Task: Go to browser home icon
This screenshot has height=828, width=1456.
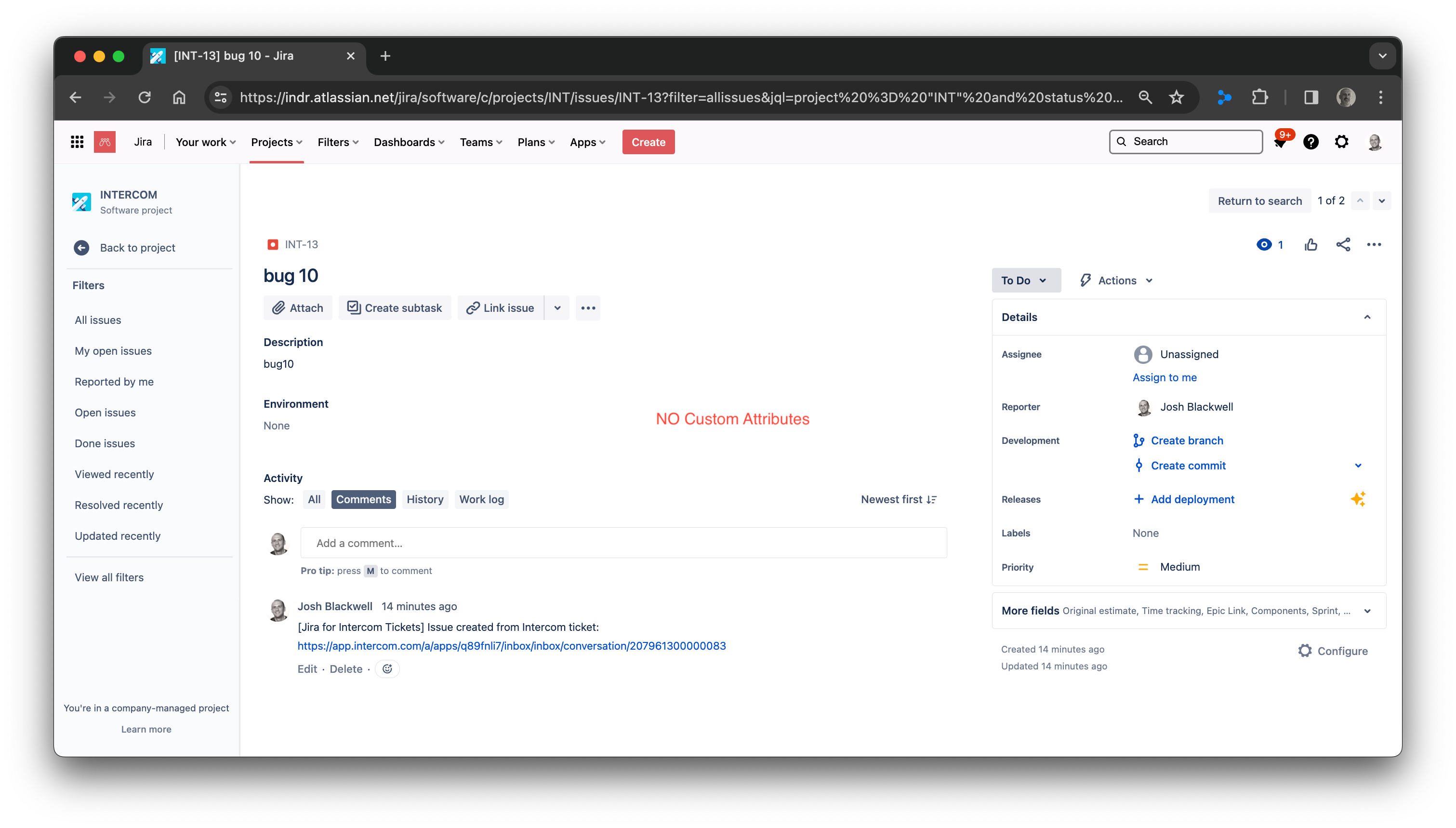Action: pyautogui.click(x=179, y=97)
